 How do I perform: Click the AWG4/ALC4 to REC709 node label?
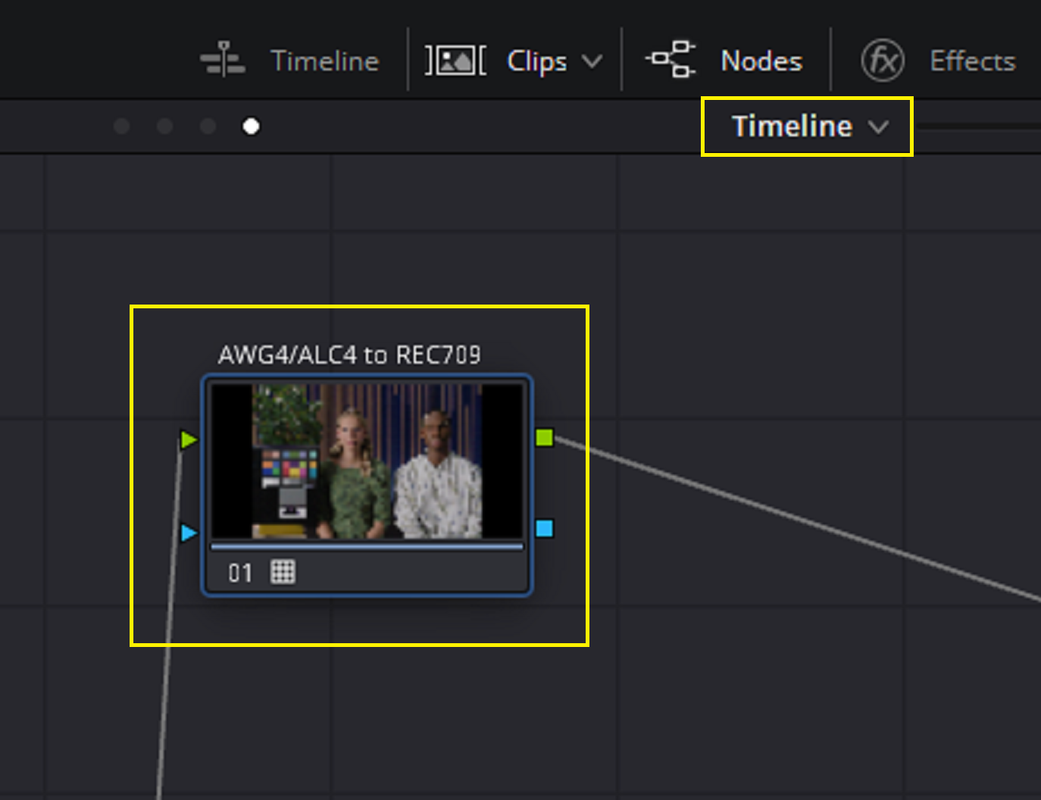point(349,355)
